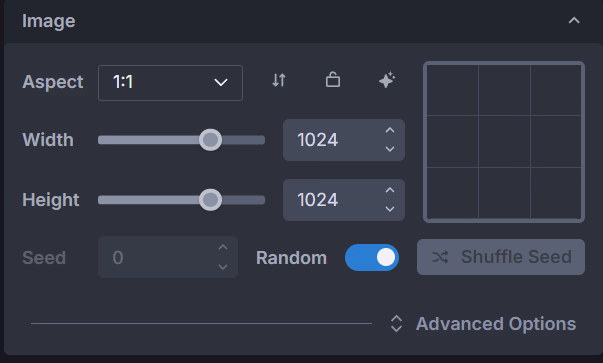603x363 pixels.
Task: Click the Width slider handle
Action: coord(210,140)
